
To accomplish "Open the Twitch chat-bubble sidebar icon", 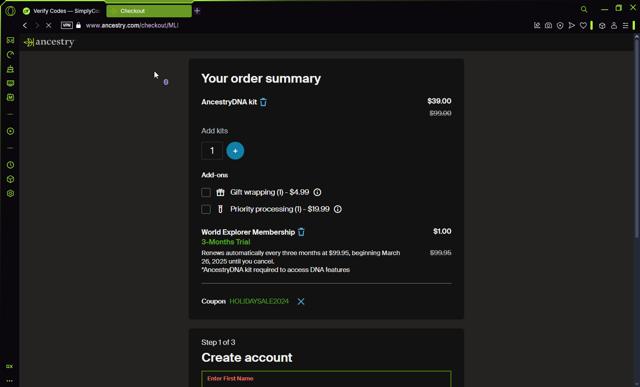I will click(x=10, y=83).
